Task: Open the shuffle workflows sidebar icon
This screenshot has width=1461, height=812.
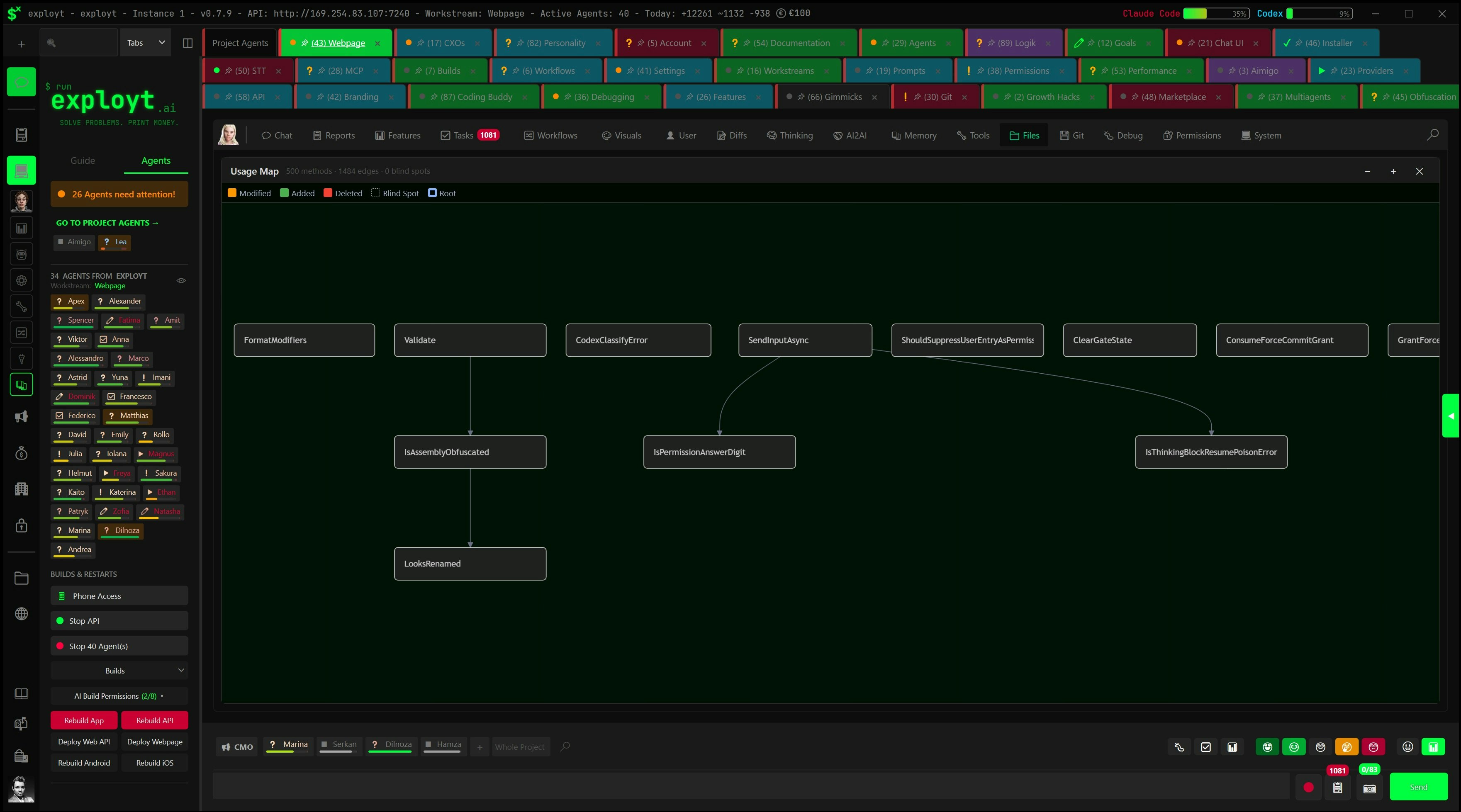Action: pyautogui.click(x=22, y=332)
